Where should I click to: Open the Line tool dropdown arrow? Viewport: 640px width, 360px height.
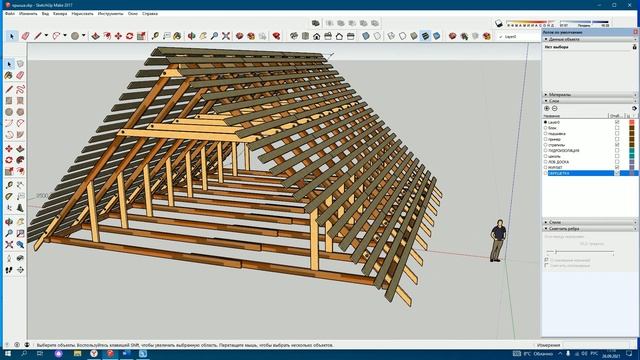pyautogui.click(x=46, y=36)
